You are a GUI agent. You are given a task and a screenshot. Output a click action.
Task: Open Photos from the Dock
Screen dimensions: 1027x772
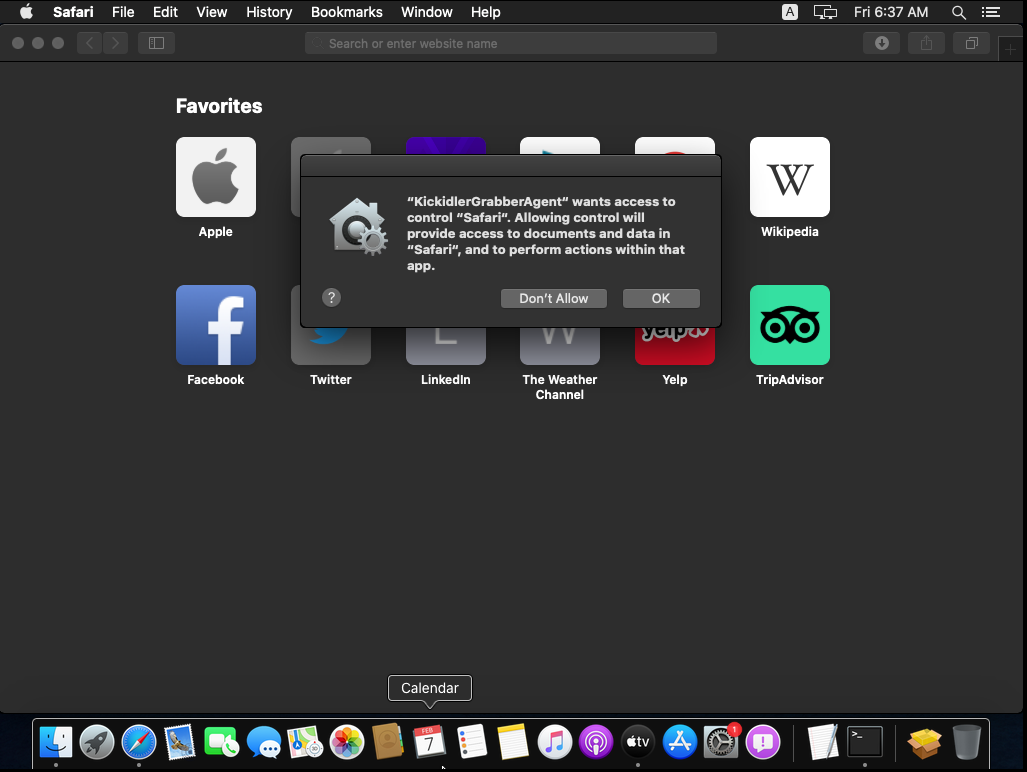point(346,743)
